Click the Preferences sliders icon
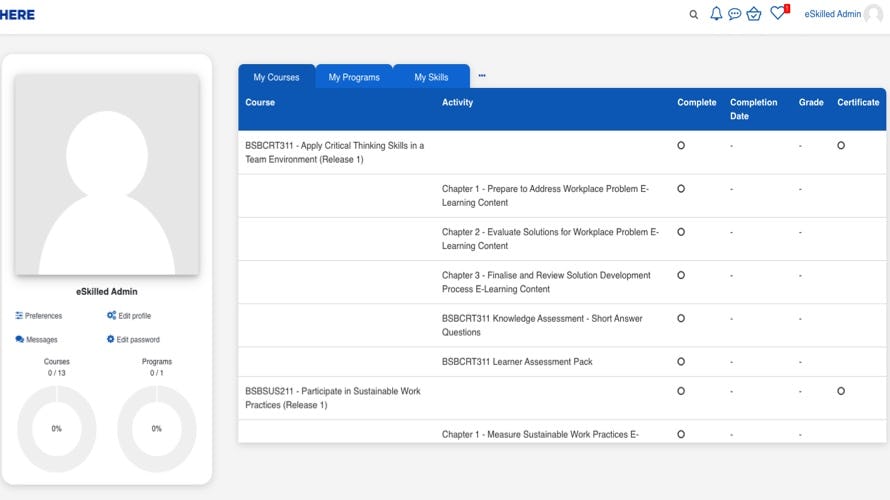Screen dimensions: 890x500 click(19, 316)
